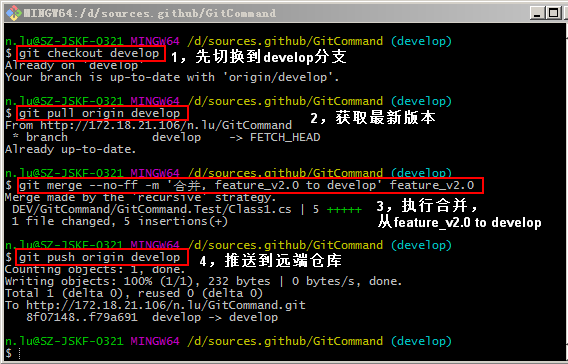This screenshot has height=364, width=568.
Task: Click 'FETCH_HEAD' in the pull output
Action: (x=285, y=138)
